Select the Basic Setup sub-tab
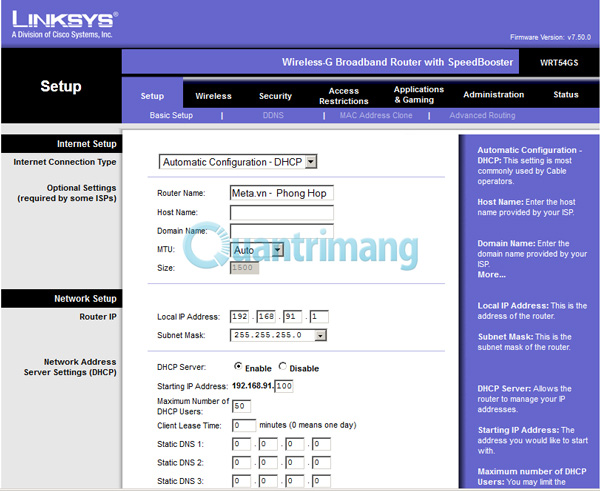Viewport: 600px width, 491px height. coord(171,115)
